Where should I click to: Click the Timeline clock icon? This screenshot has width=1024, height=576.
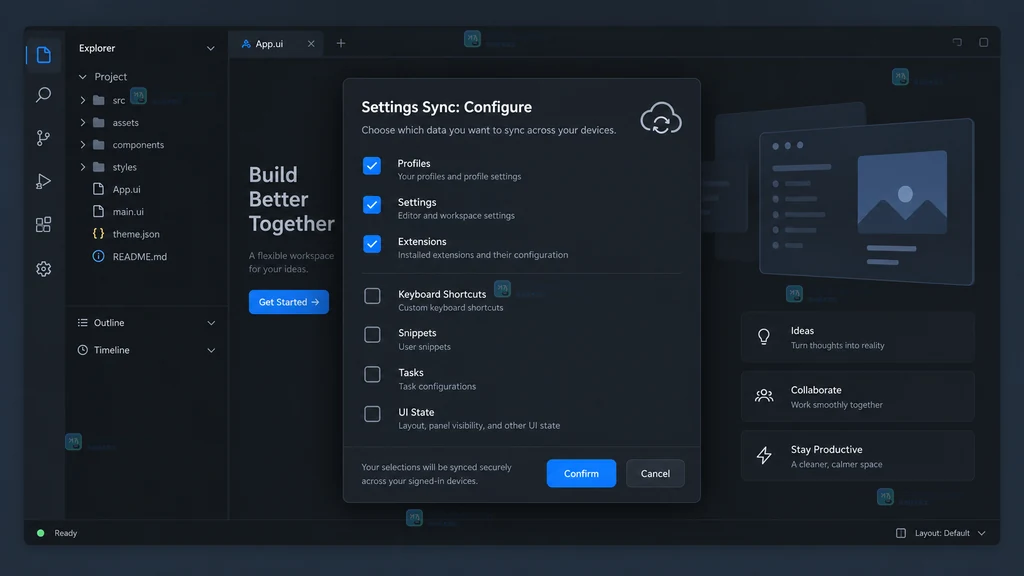82,350
